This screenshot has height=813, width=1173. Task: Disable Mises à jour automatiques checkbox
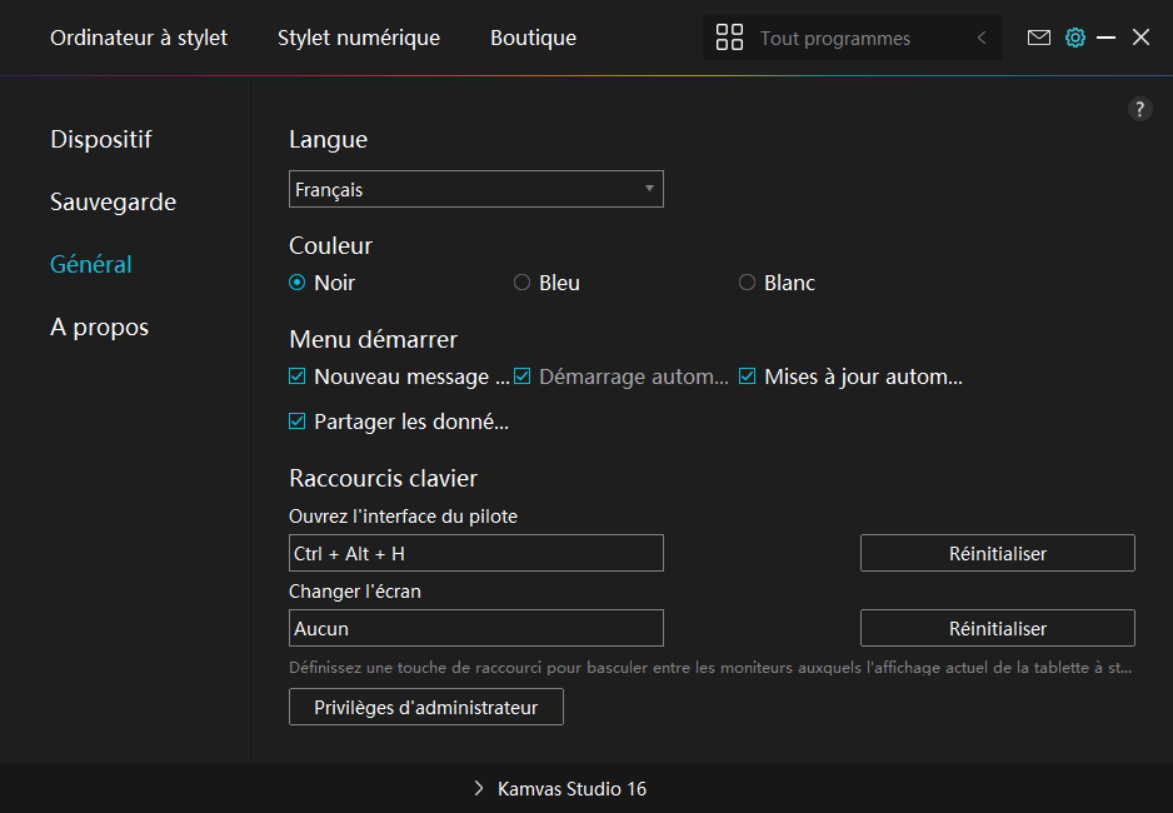(747, 377)
